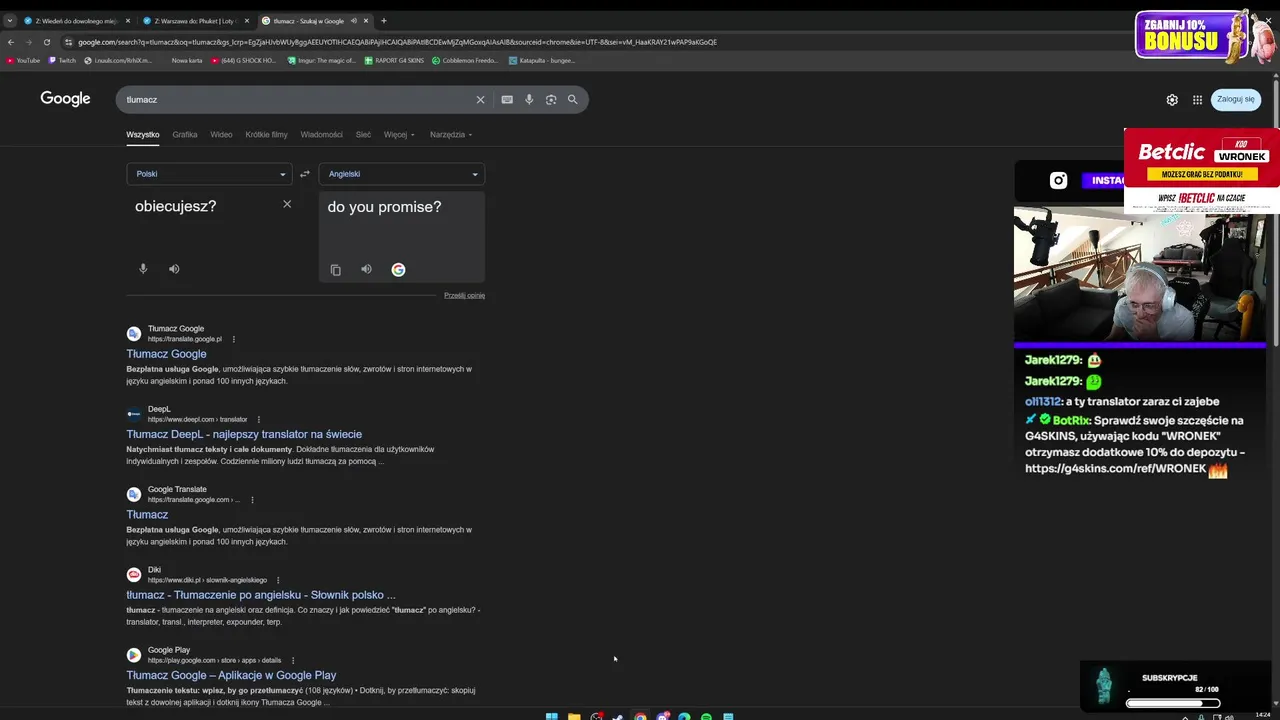Open the Tłumacz Google result link

coord(166,354)
